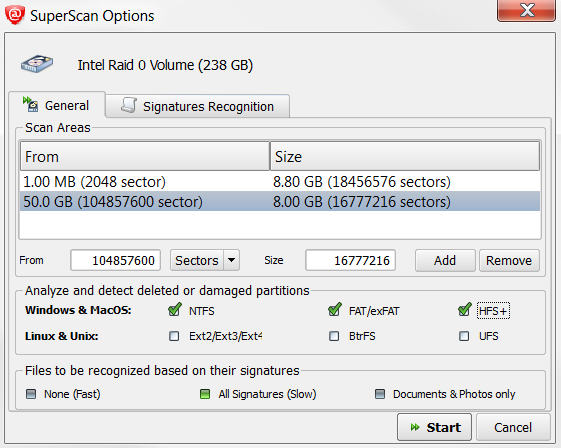The width and height of the screenshot is (561, 448).
Task: Click the General tab scan icon
Action: point(30,104)
